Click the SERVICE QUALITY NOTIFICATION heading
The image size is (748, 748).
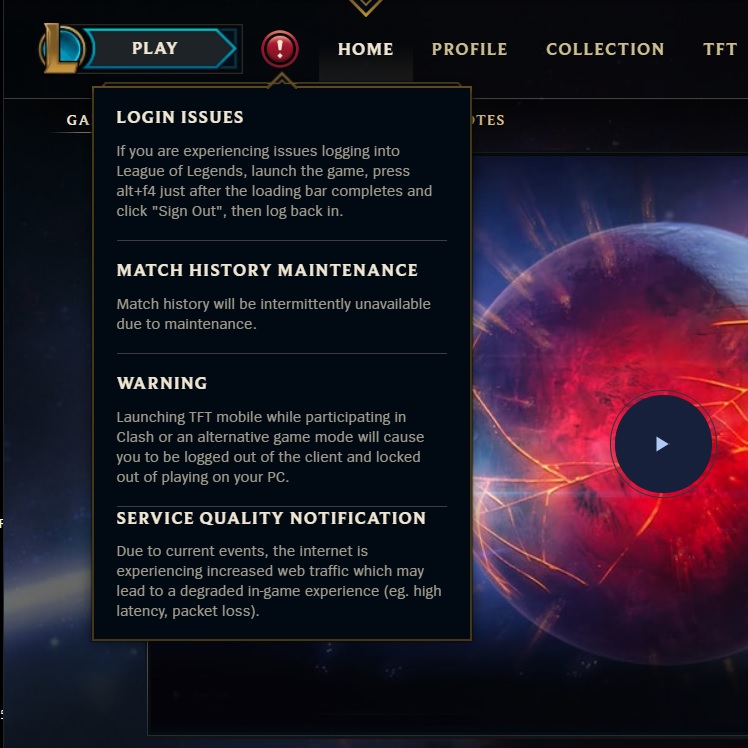[x=271, y=518]
